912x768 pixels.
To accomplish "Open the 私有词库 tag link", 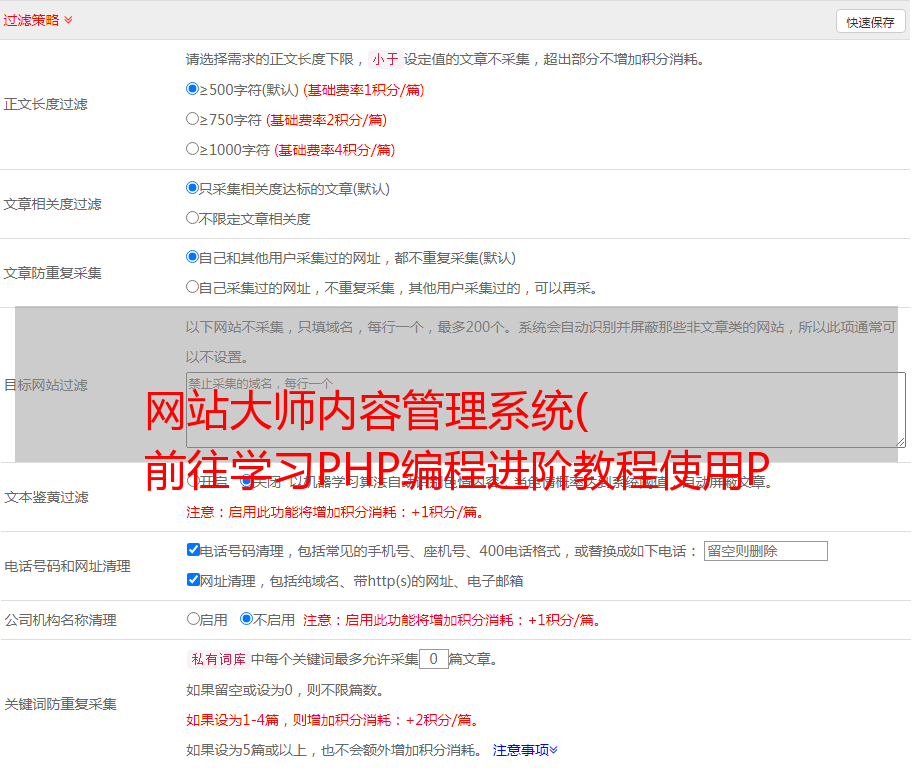I will point(218,659).
